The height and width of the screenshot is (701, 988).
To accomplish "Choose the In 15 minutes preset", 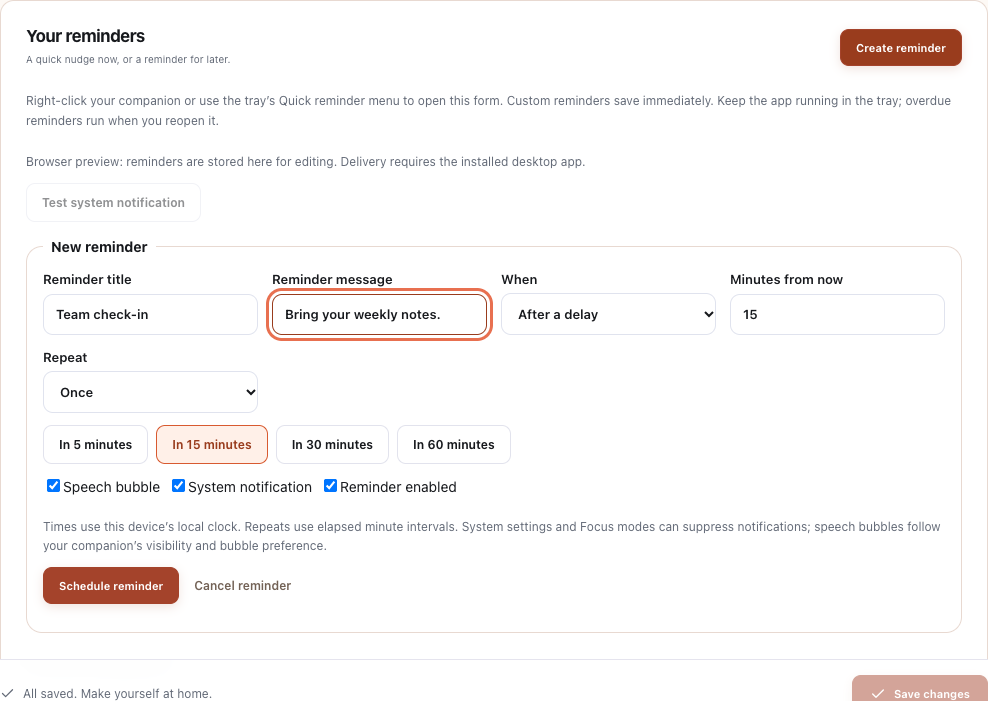I will pos(212,445).
